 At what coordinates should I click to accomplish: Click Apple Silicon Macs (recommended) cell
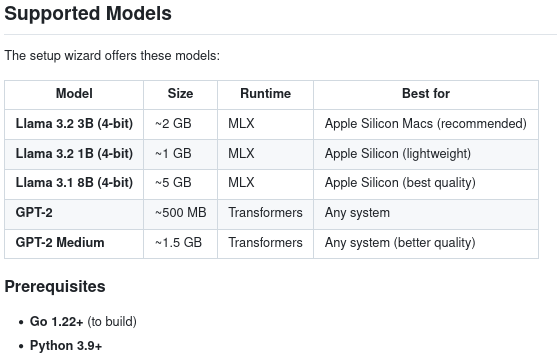tap(426, 124)
